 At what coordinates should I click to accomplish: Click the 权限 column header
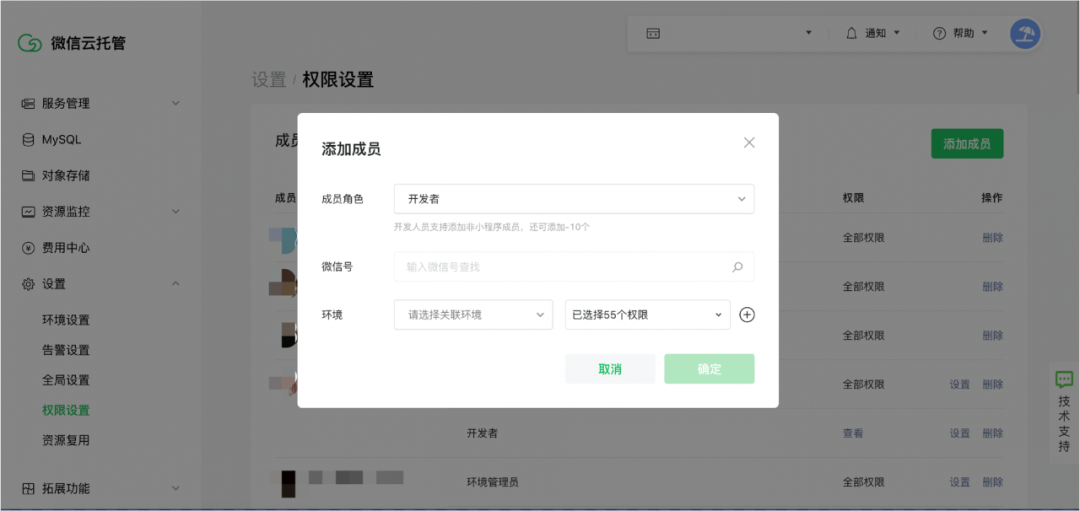click(x=853, y=198)
